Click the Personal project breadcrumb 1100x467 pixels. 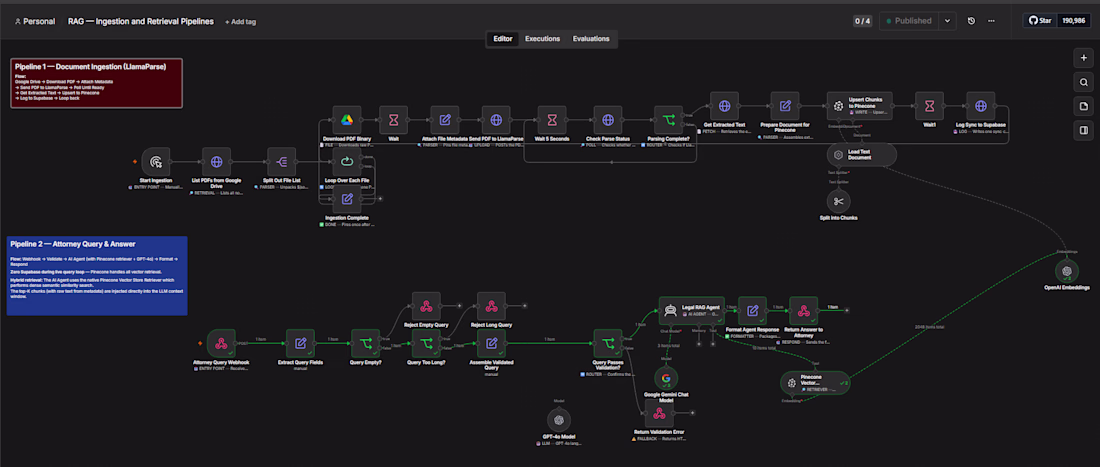click(x=34, y=22)
